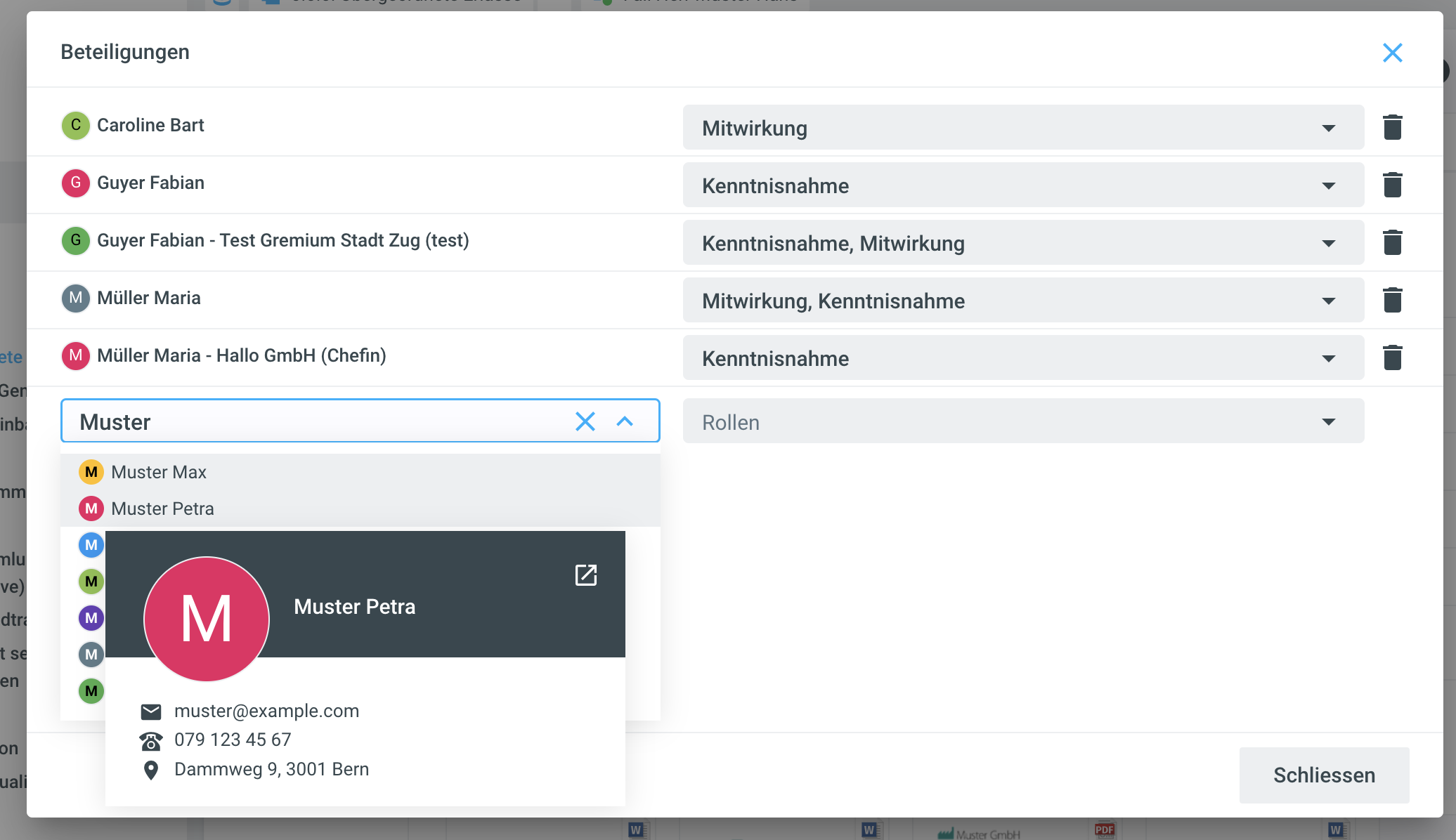Delete Caroline Bart's participation with the trash icon
This screenshot has width=1456, height=840.
[1392, 127]
